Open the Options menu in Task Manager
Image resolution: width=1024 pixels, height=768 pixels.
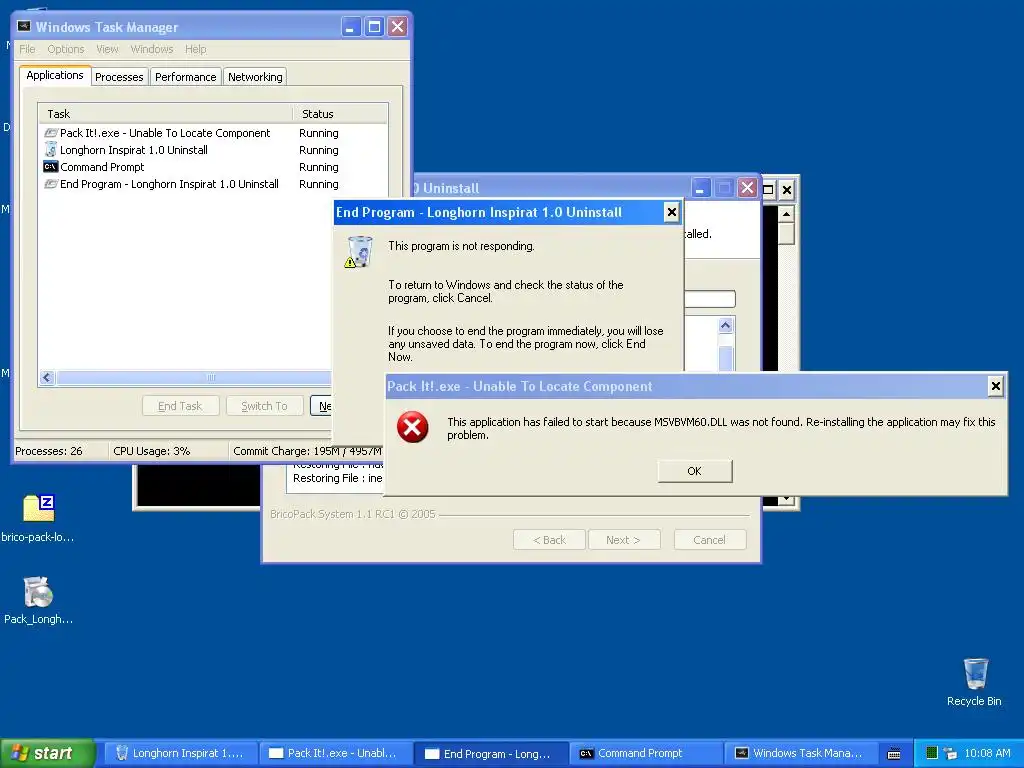click(65, 49)
